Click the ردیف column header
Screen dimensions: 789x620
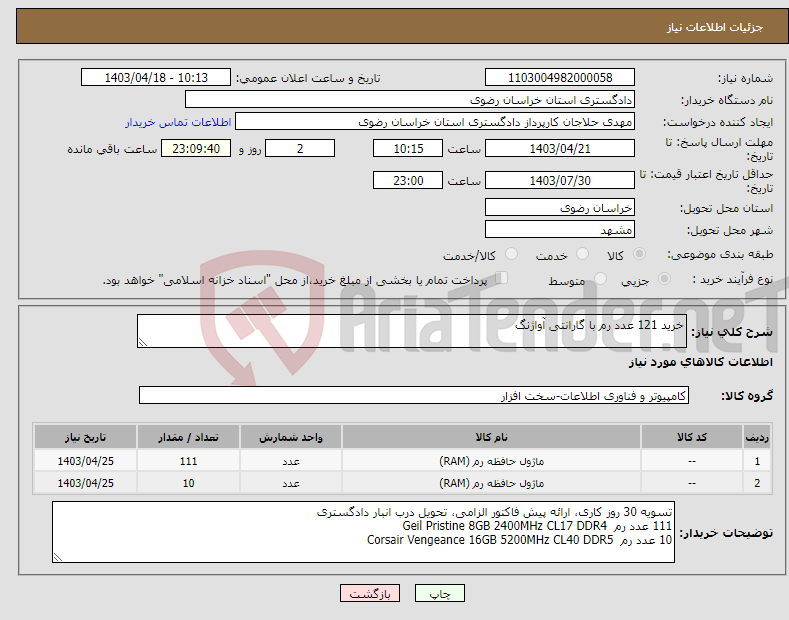point(757,437)
